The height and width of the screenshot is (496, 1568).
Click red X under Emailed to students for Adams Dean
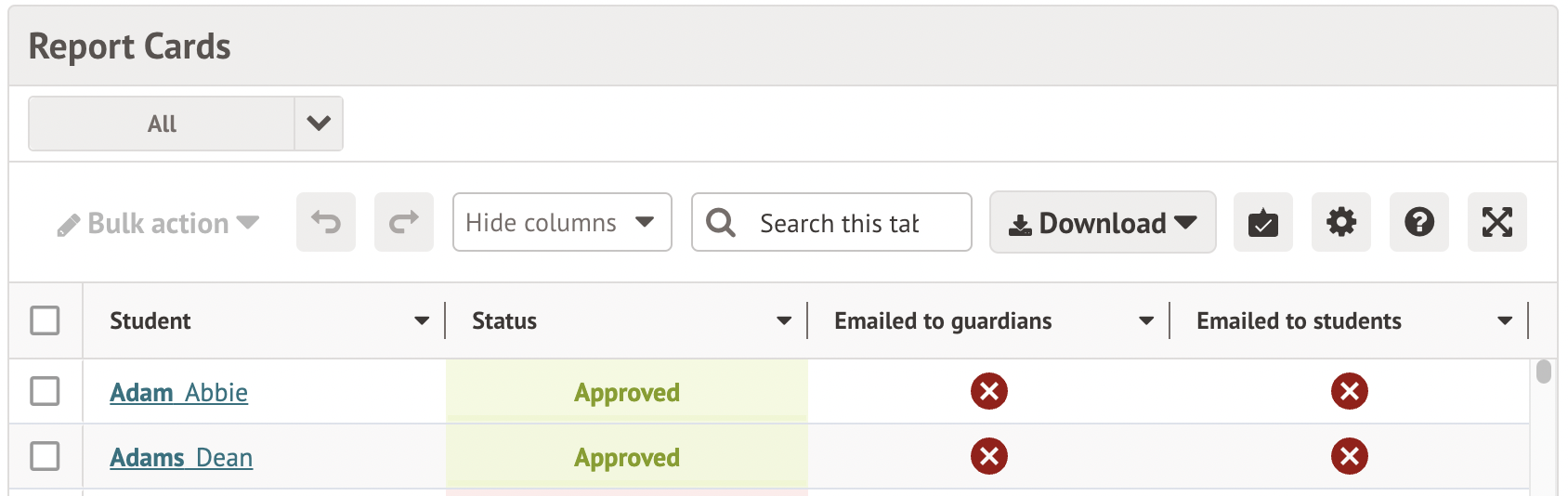click(1349, 456)
